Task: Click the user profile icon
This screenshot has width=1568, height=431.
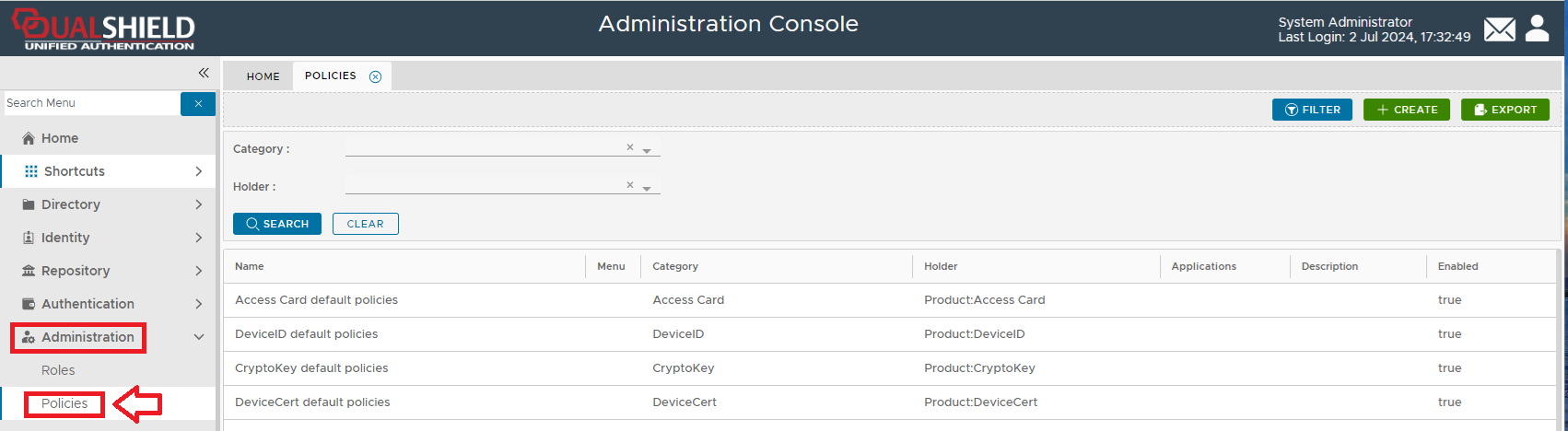Action: tap(1537, 29)
